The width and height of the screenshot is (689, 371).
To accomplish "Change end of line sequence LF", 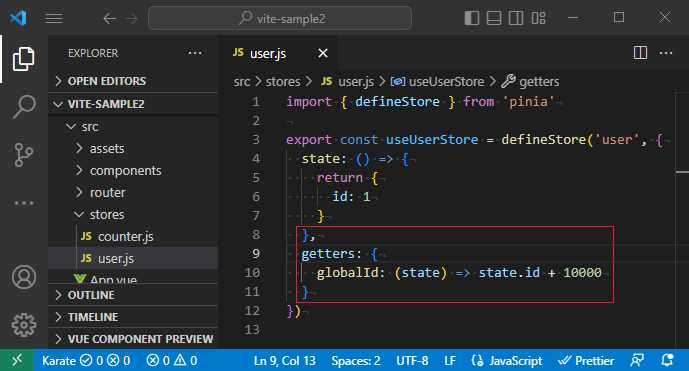I will pyautogui.click(x=450, y=360).
